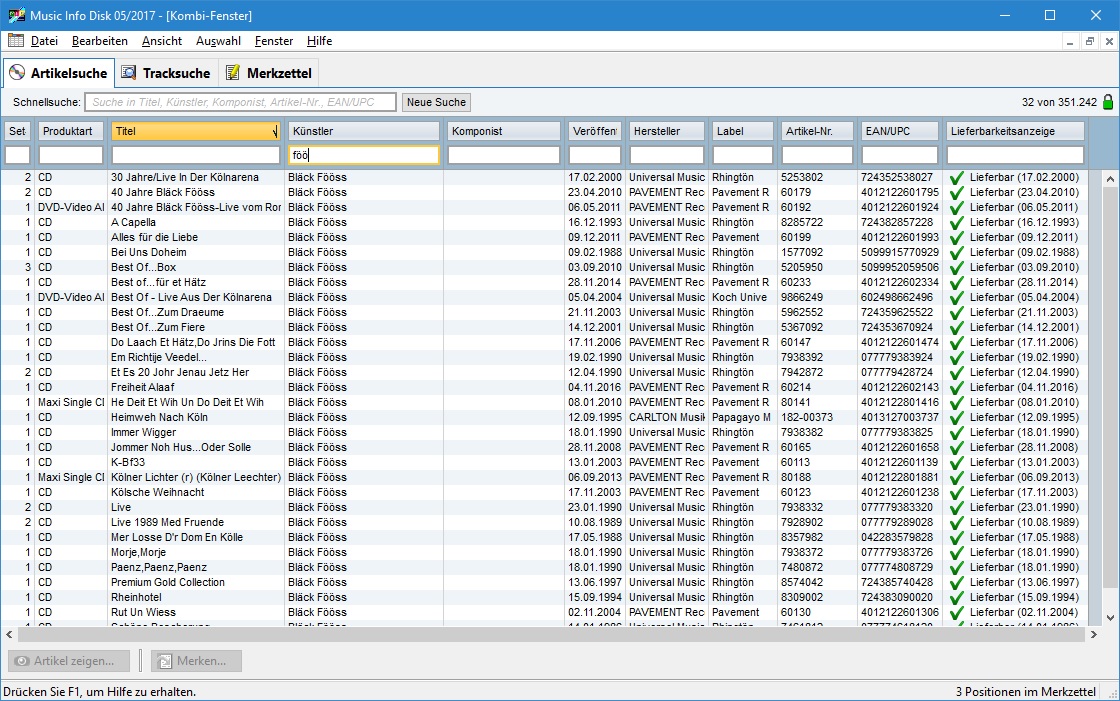Sort by the Titel column header

point(195,131)
